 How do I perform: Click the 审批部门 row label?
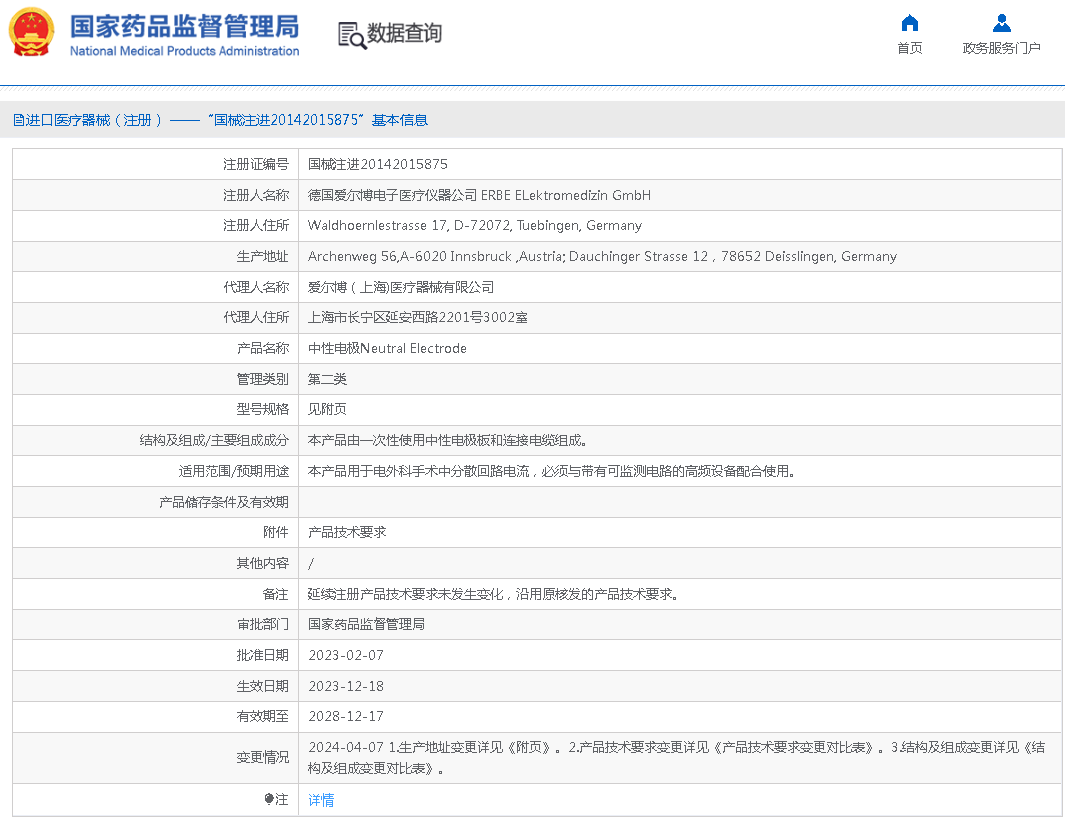pyautogui.click(x=262, y=624)
